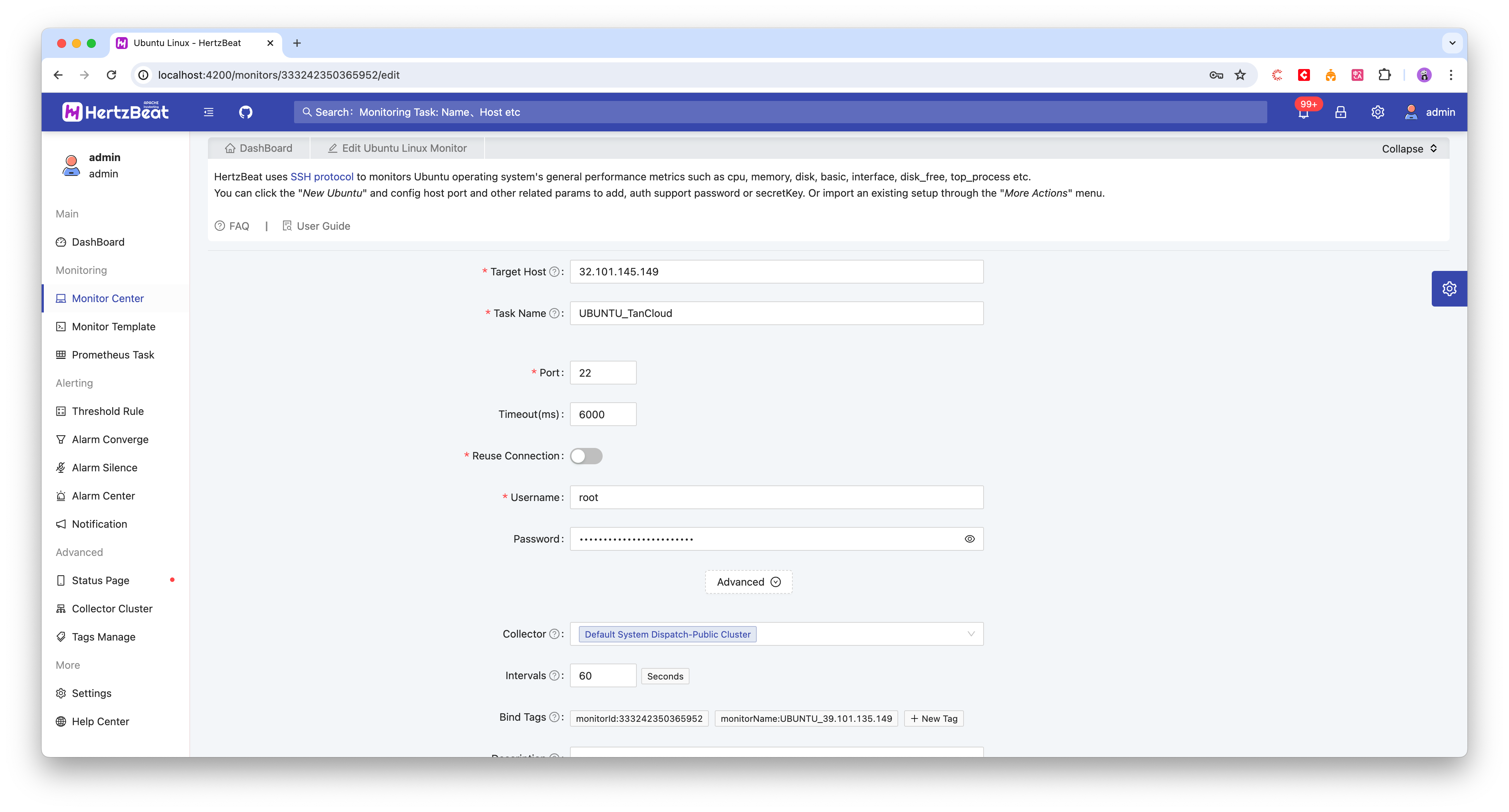
Task: Open Monitor Template in the sidebar
Action: (x=116, y=327)
